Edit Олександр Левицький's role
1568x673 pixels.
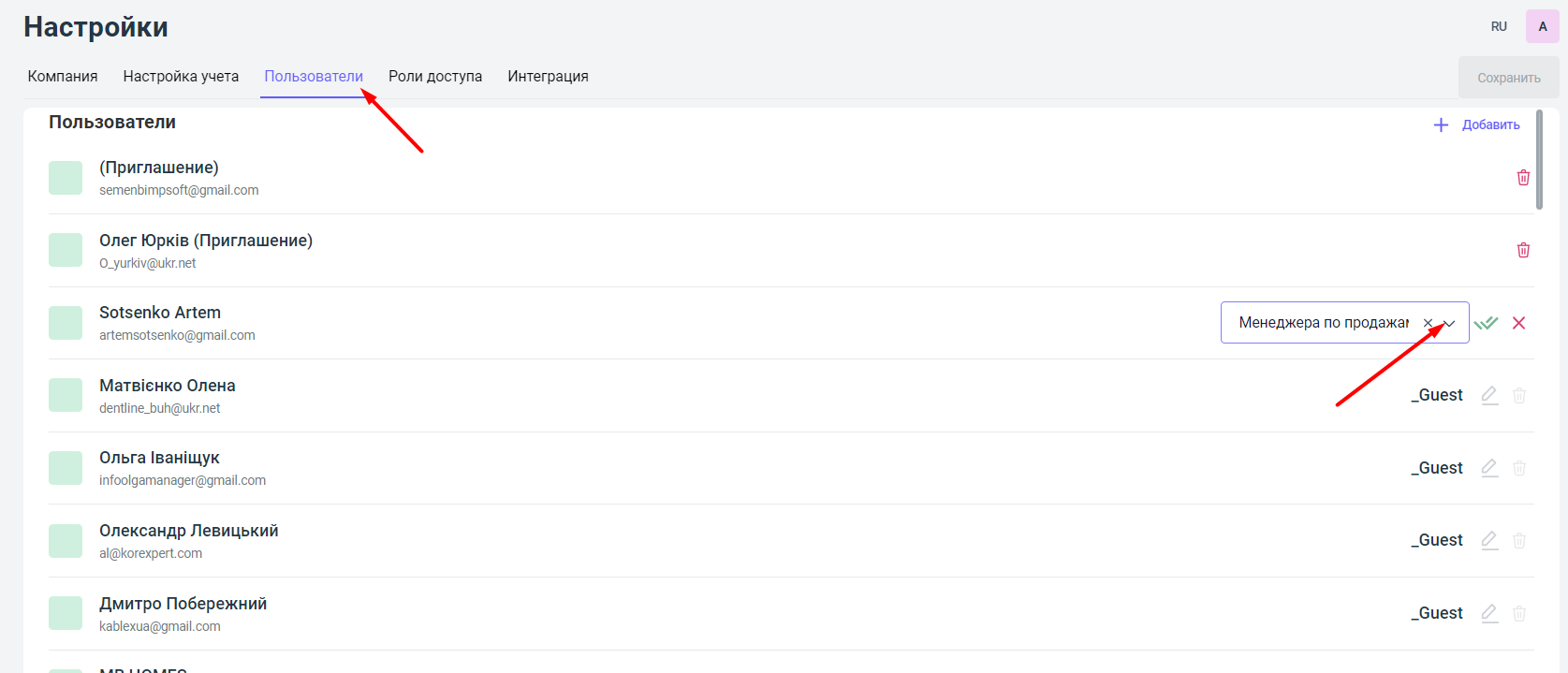tap(1489, 540)
